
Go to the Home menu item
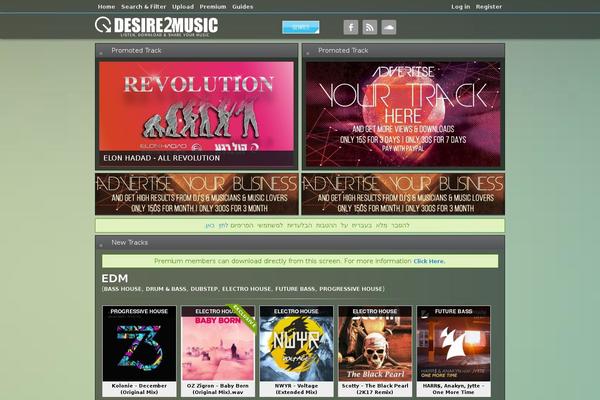(106, 7)
